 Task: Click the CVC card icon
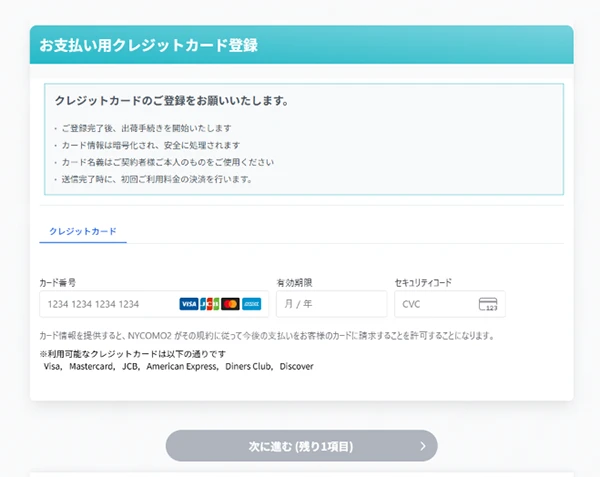488,304
